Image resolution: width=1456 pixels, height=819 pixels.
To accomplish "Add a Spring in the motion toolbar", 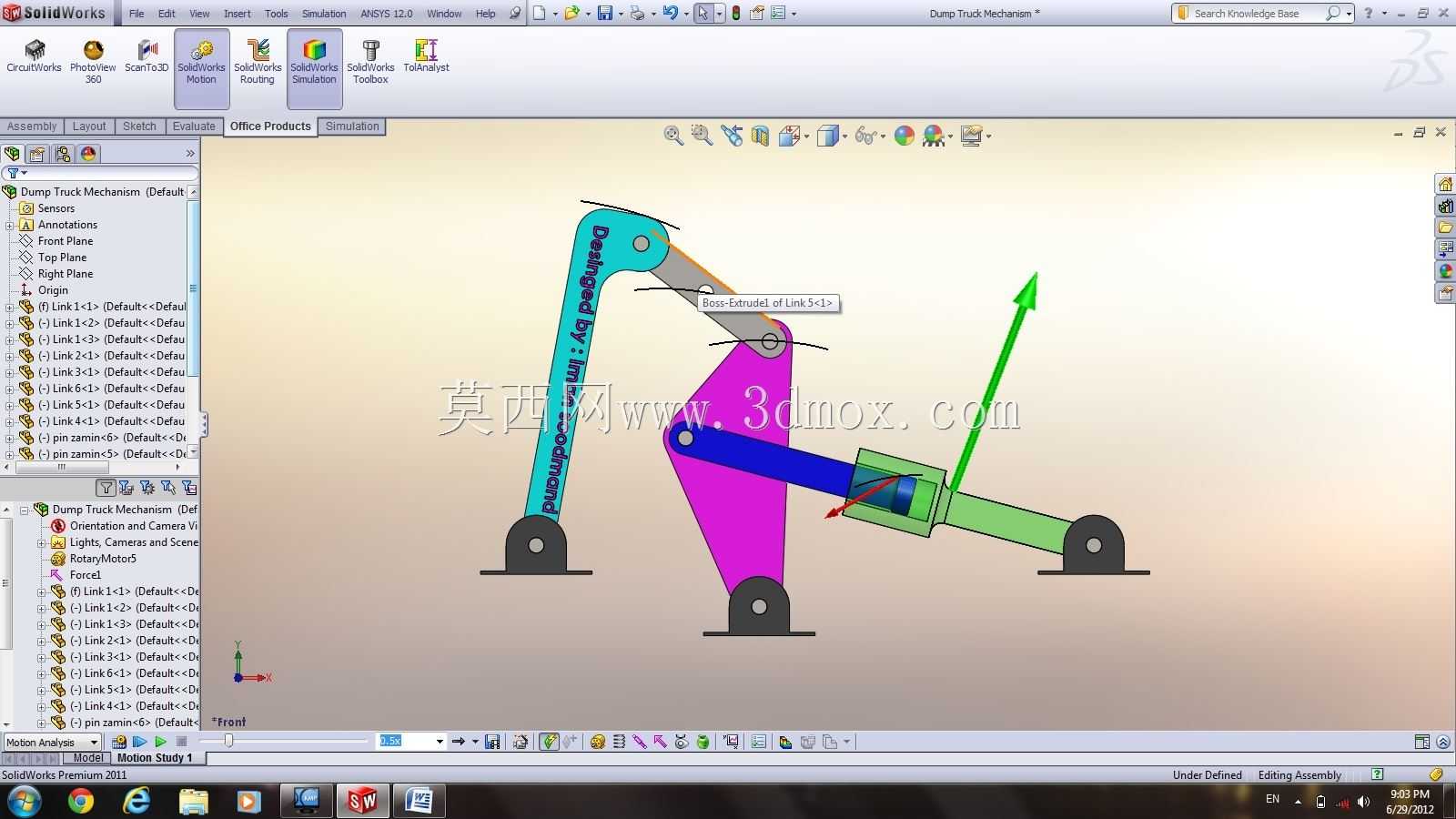I will pos(619,742).
